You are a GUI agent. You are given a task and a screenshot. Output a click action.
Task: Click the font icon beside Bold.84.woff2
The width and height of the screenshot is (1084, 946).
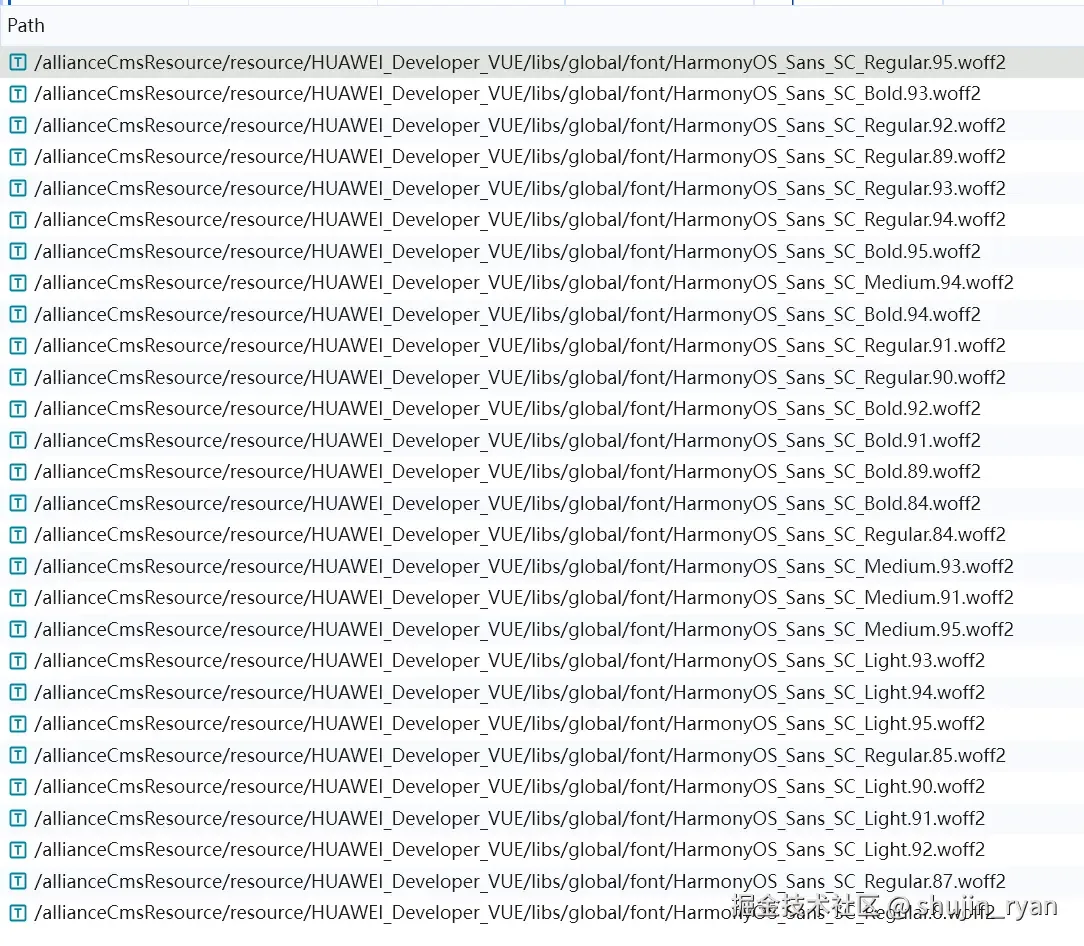[x=18, y=503]
